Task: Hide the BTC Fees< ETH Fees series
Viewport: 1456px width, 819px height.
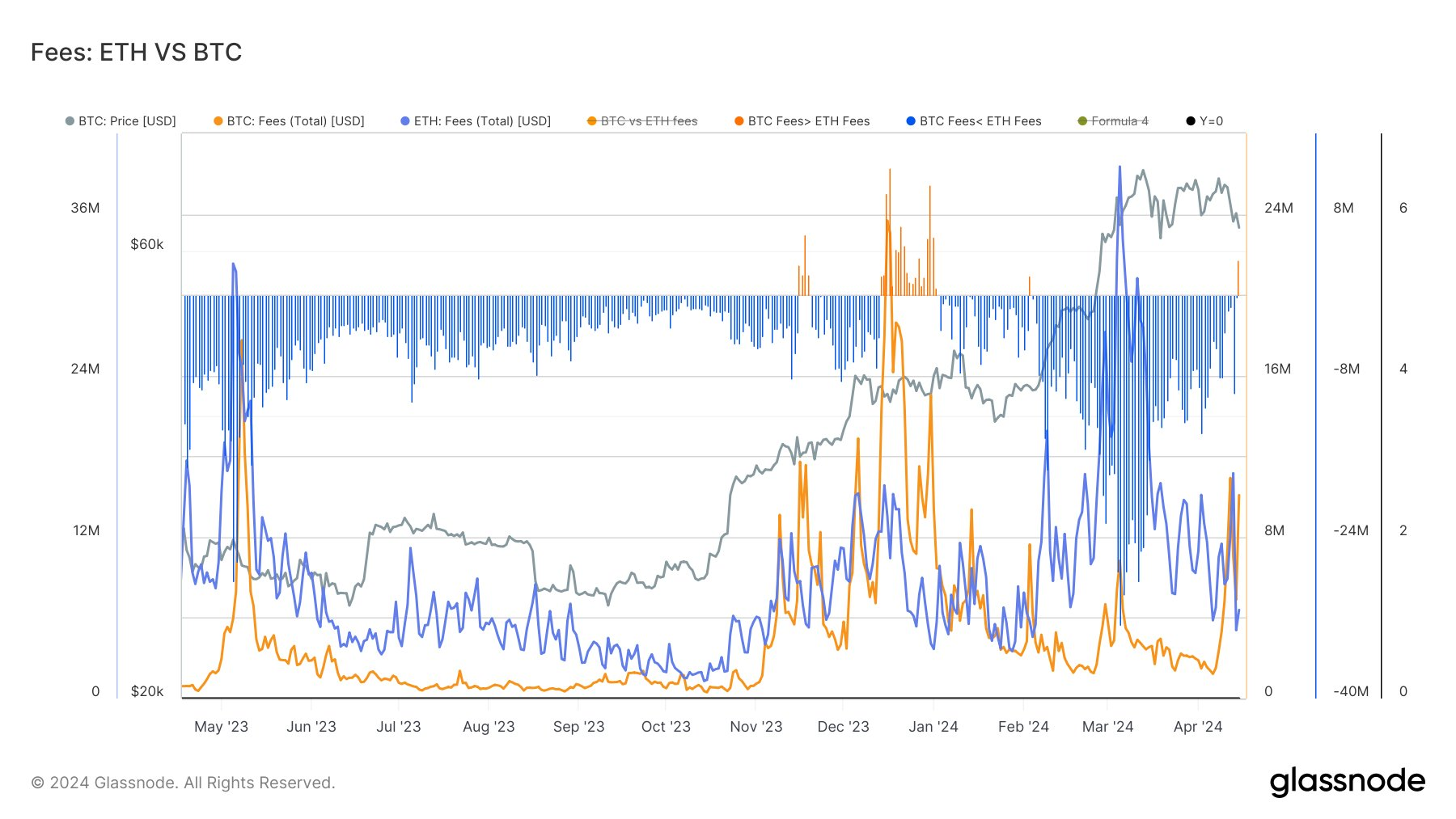Action: click(980, 121)
